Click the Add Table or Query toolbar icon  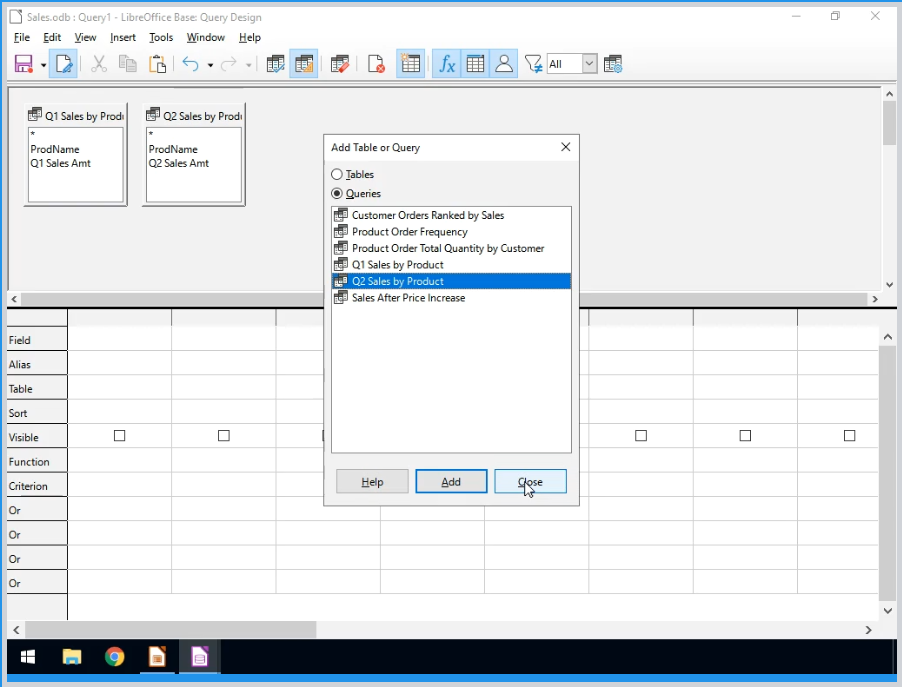(411, 64)
